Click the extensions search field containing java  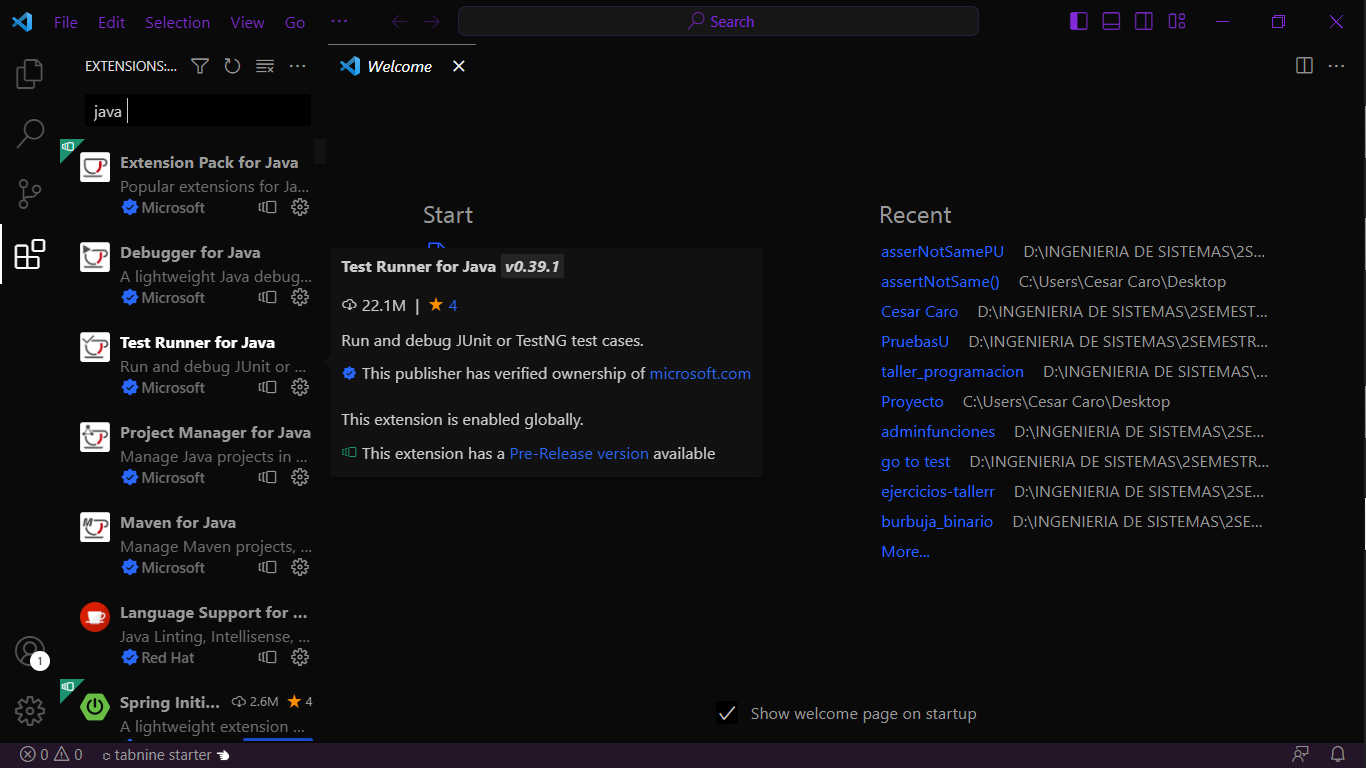coord(198,111)
